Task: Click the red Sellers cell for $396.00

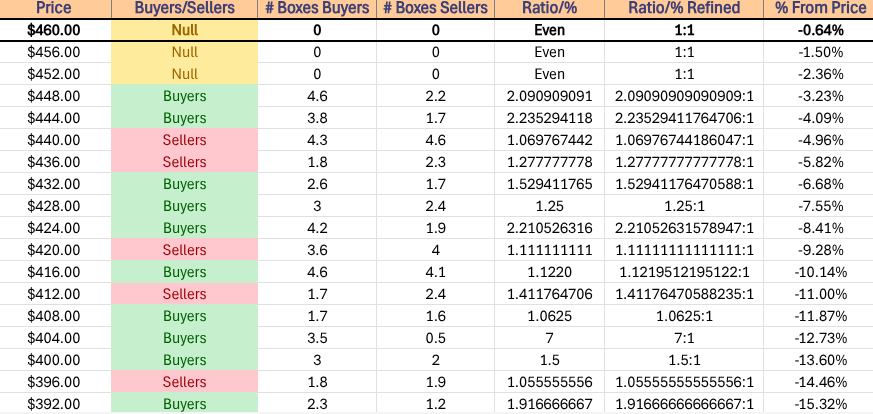Action: [x=185, y=382]
